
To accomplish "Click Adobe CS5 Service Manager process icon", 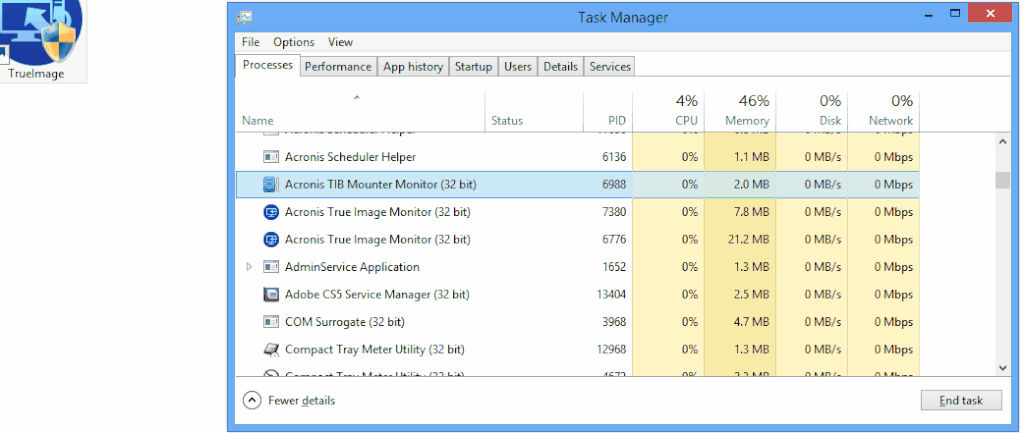I will pos(270,295).
